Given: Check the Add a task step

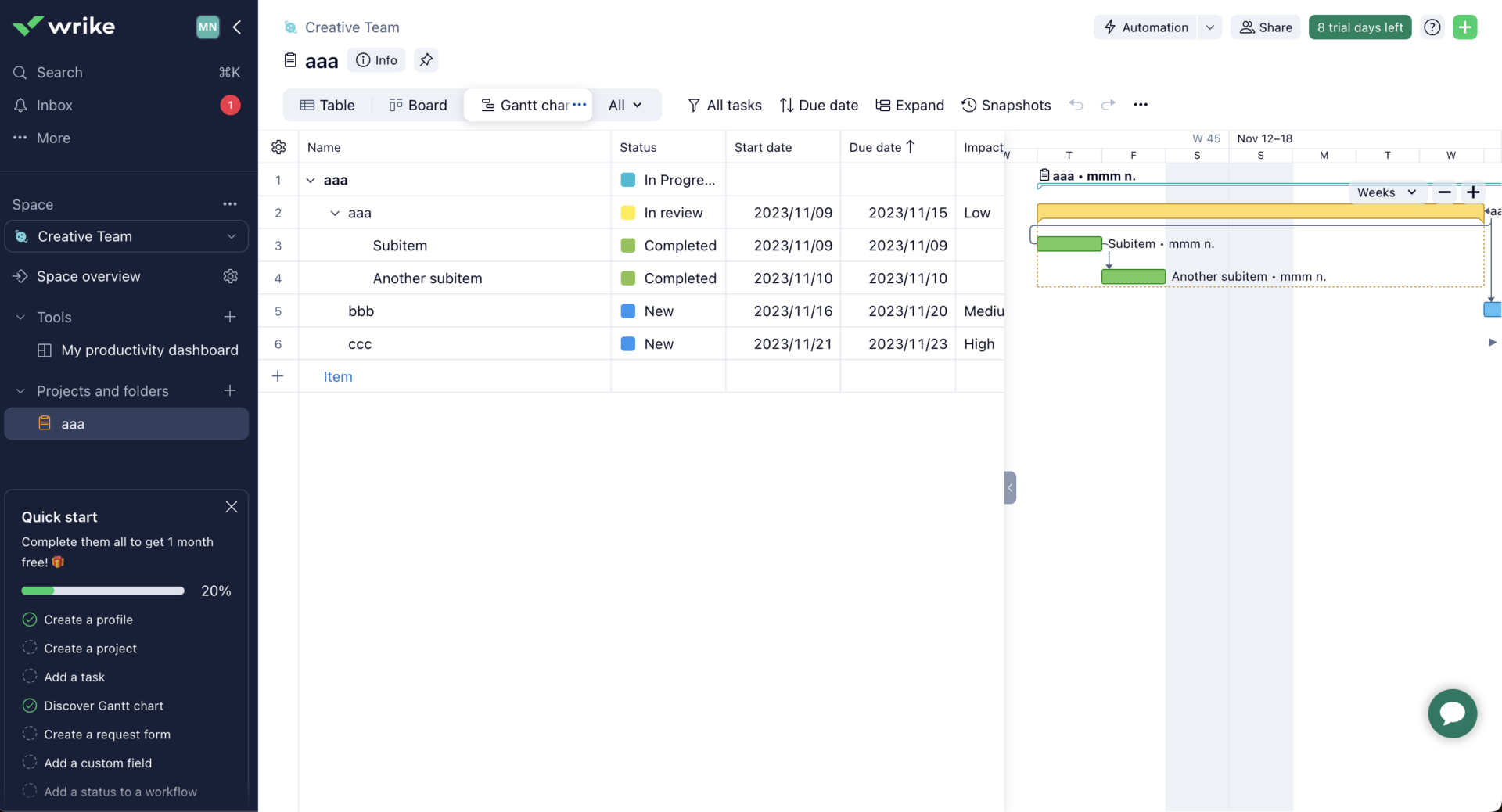Looking at the screenshot, I should (30, 677).
